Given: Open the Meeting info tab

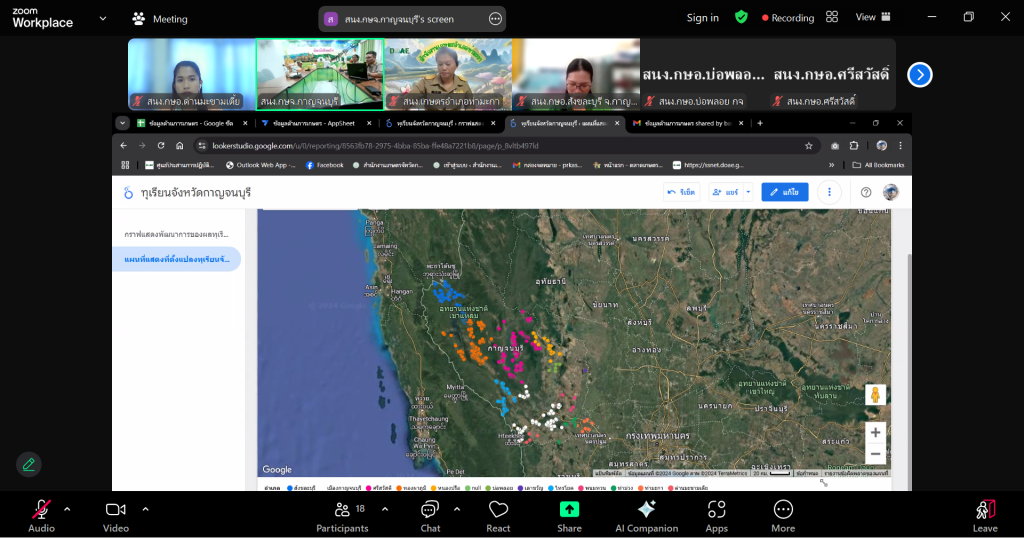Looking at the screenshot, I should [x=160, y=19].
